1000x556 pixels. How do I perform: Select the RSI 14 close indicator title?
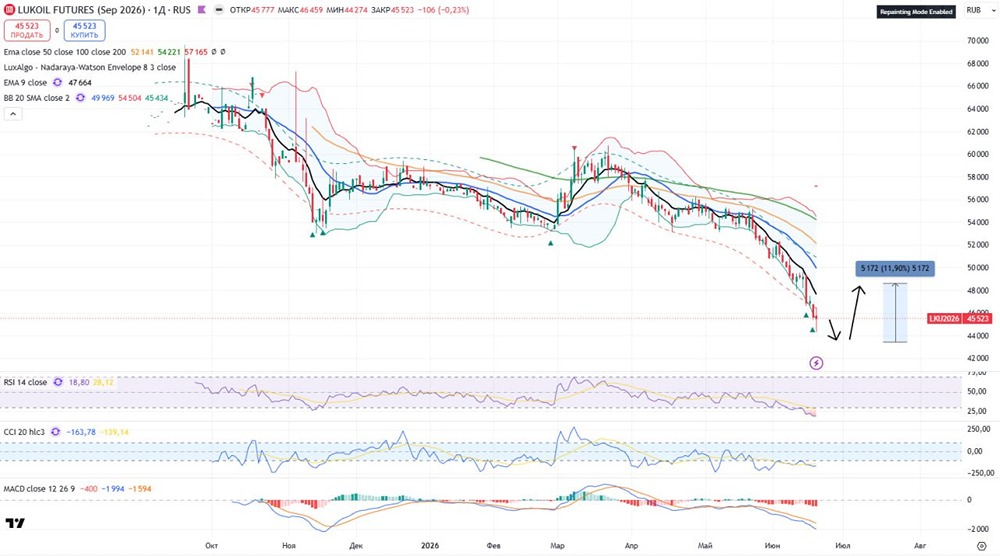(25, 382)
